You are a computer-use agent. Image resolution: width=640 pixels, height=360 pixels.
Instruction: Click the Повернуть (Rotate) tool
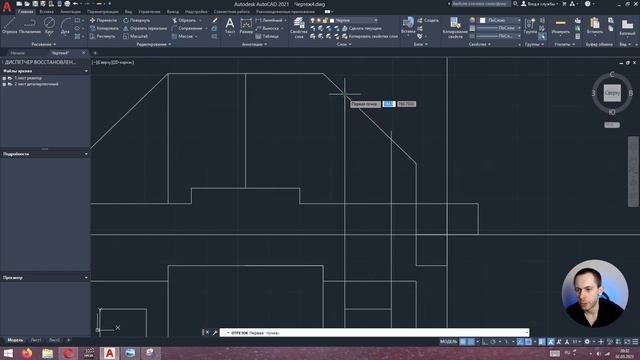tap(137, 20)
